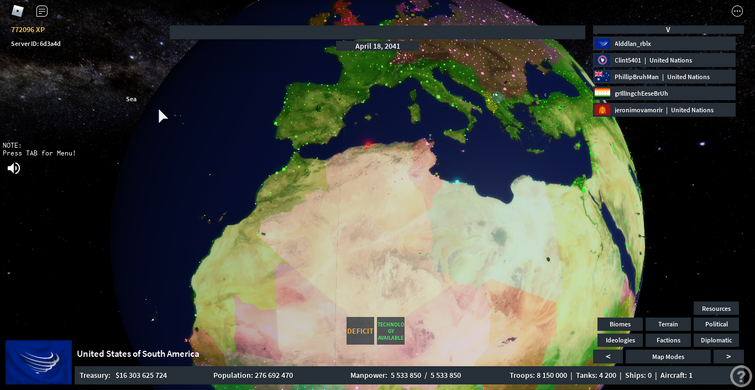
Task: Click the United States of South America flag
Action: point(39,362)
